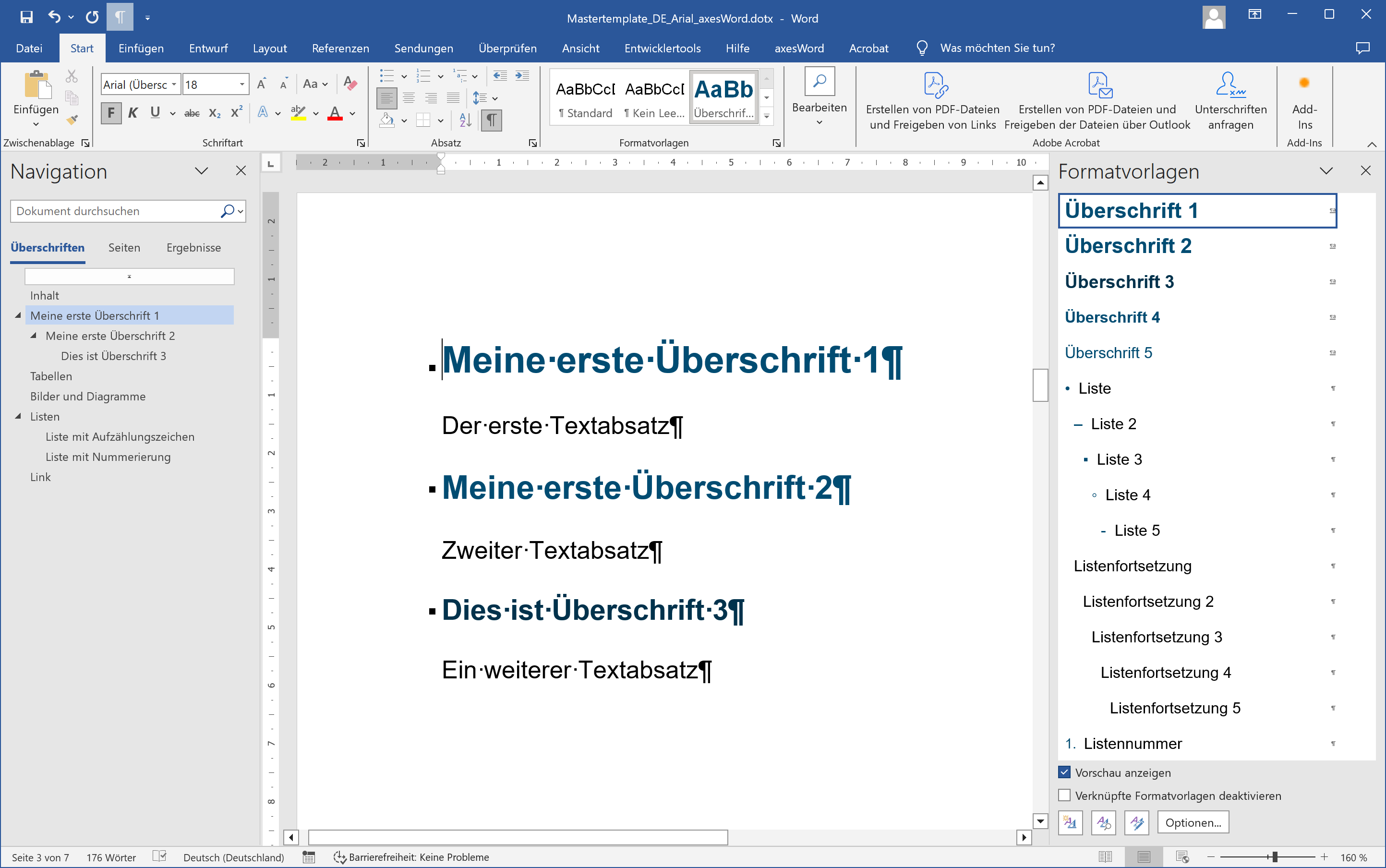Decrease paragraph indent
The image size is (1386, 868).
pos(500,76)
